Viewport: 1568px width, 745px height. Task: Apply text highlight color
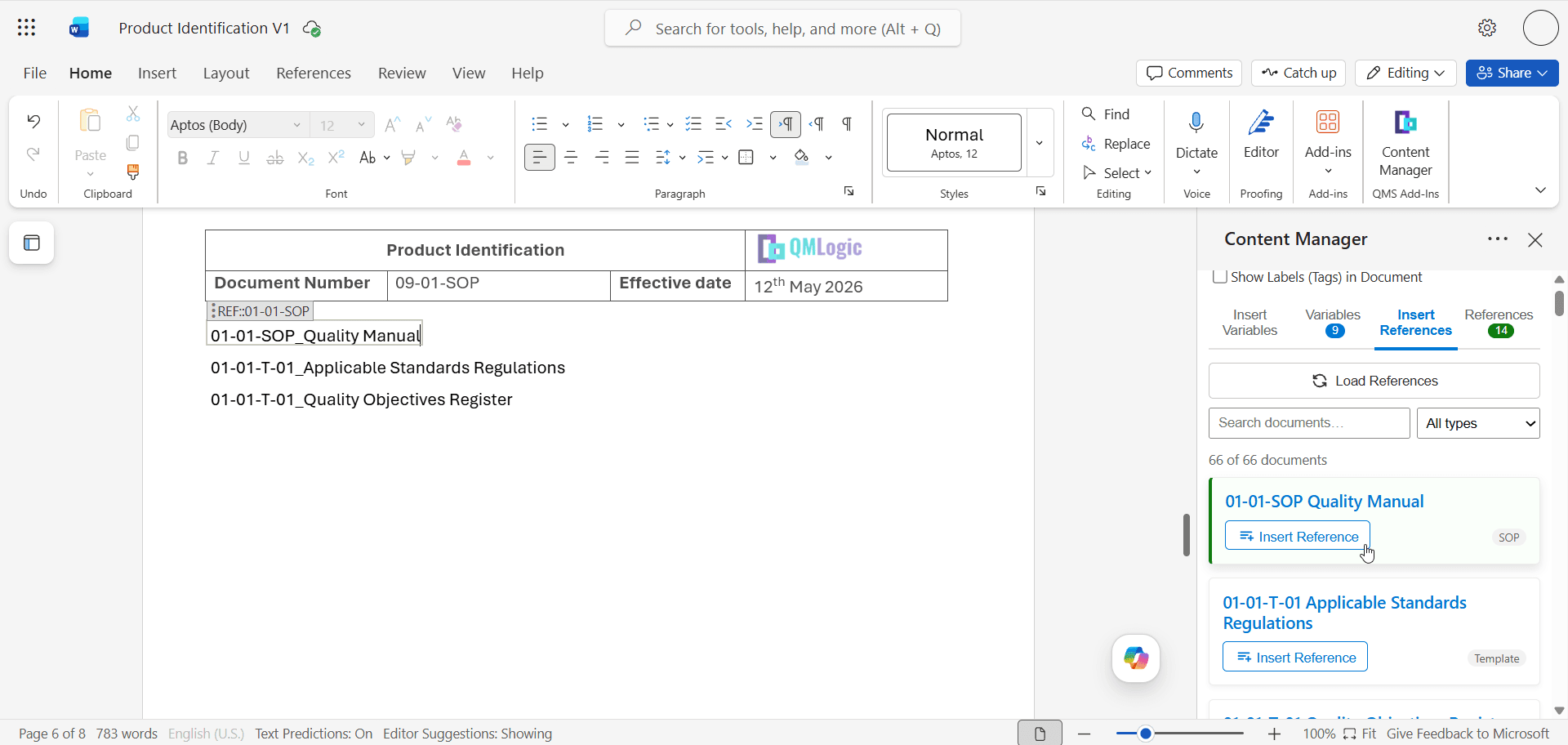pos(408,158)
